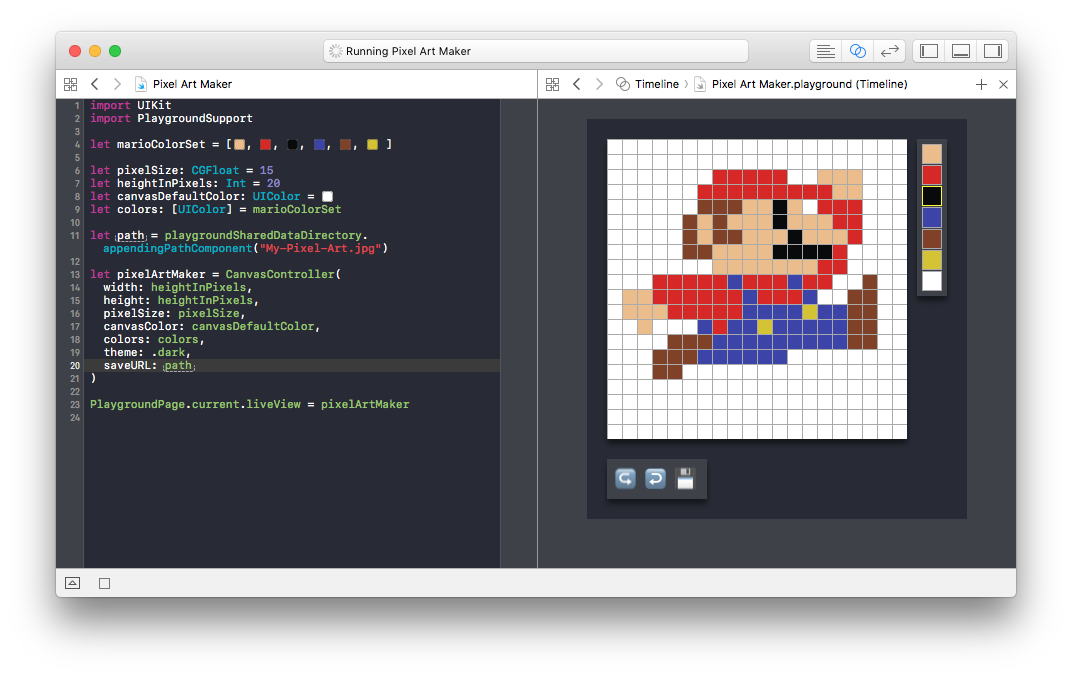Screen dimensions: 1072x677
Task: Click the saveURL path argument
Action: point(178,365)
